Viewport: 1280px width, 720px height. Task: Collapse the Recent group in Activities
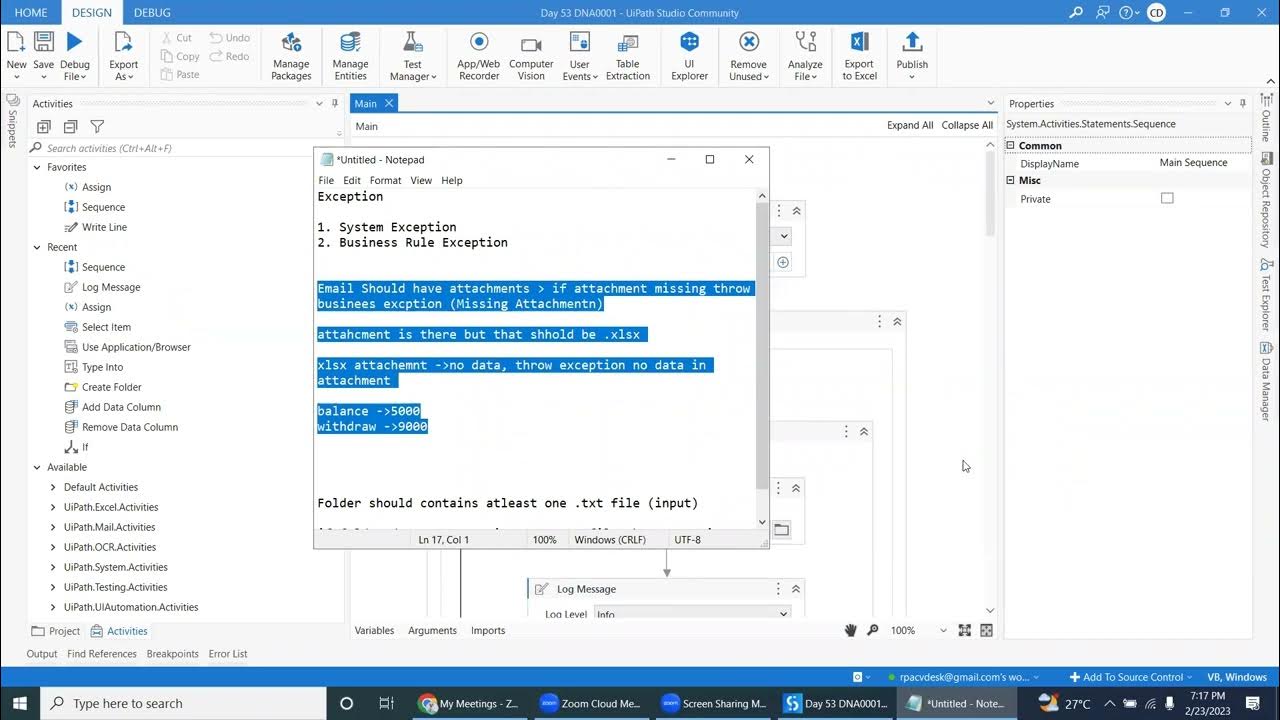(x=37, y=247)
